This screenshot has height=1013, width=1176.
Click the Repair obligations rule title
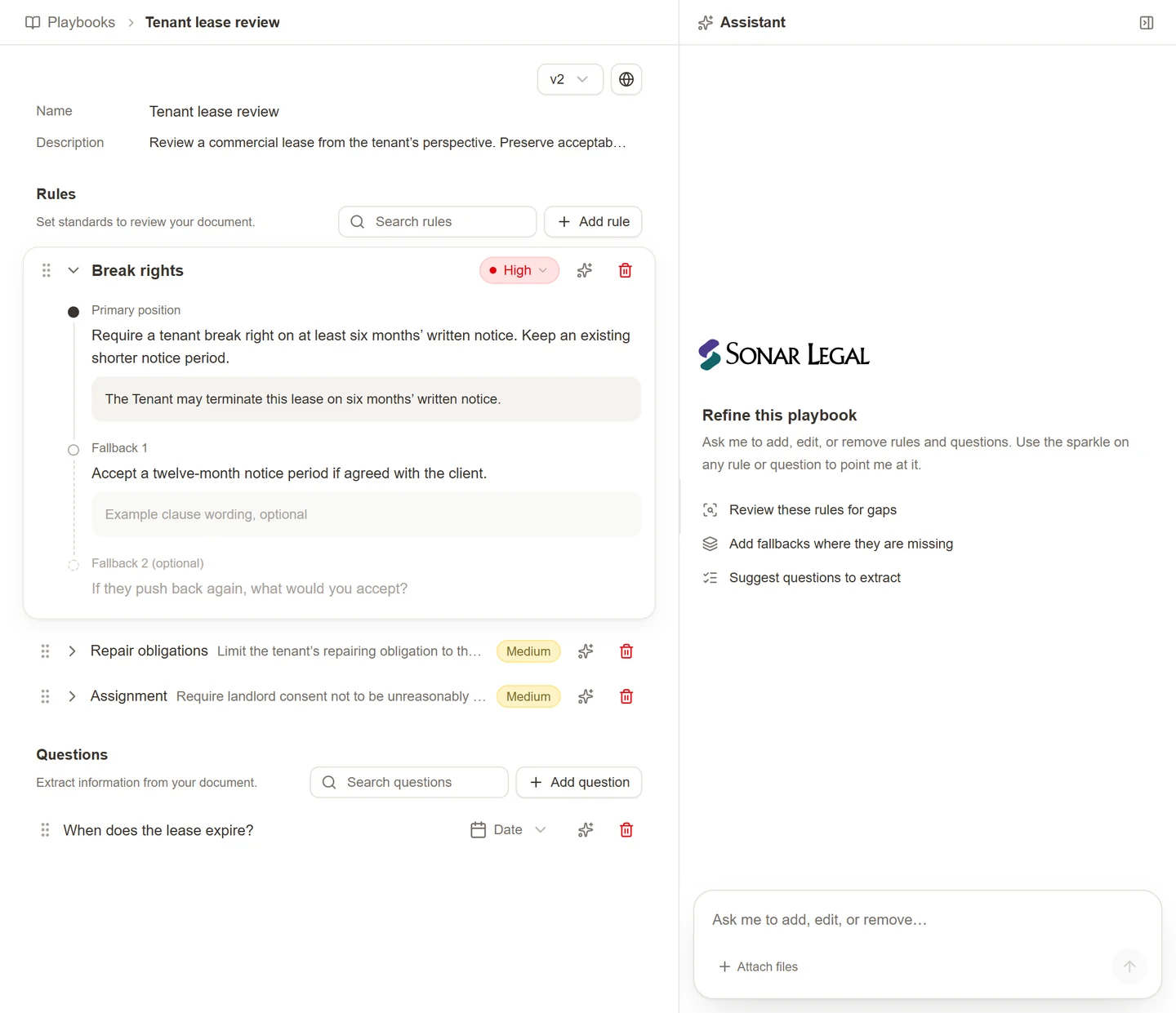(149, 651)
